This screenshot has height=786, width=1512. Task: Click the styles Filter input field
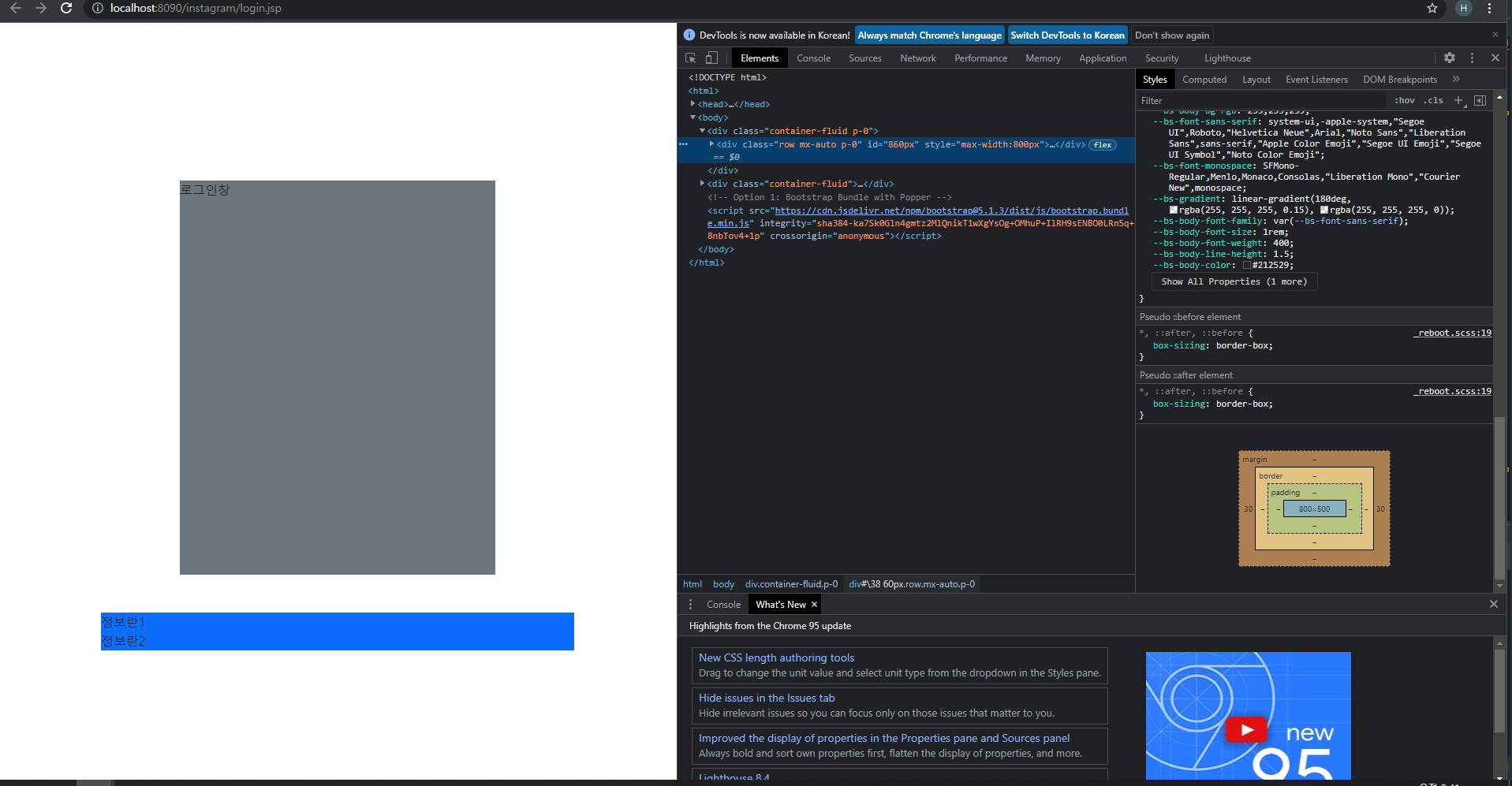coord(1260,101)
